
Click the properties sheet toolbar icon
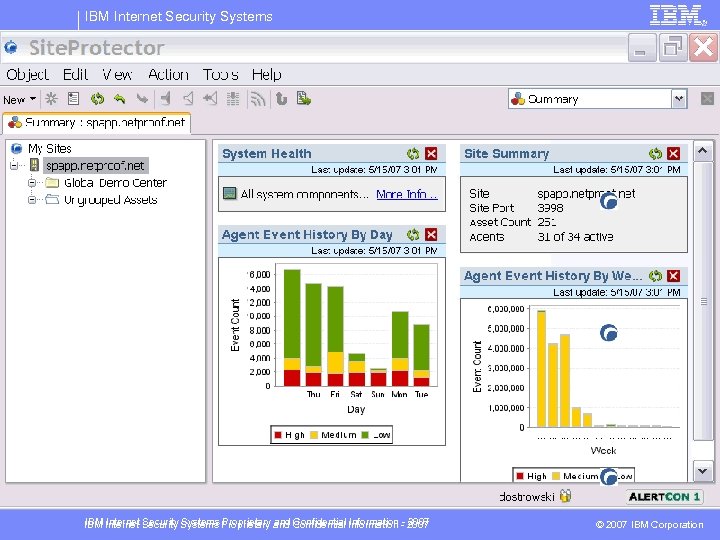(73, 99)
